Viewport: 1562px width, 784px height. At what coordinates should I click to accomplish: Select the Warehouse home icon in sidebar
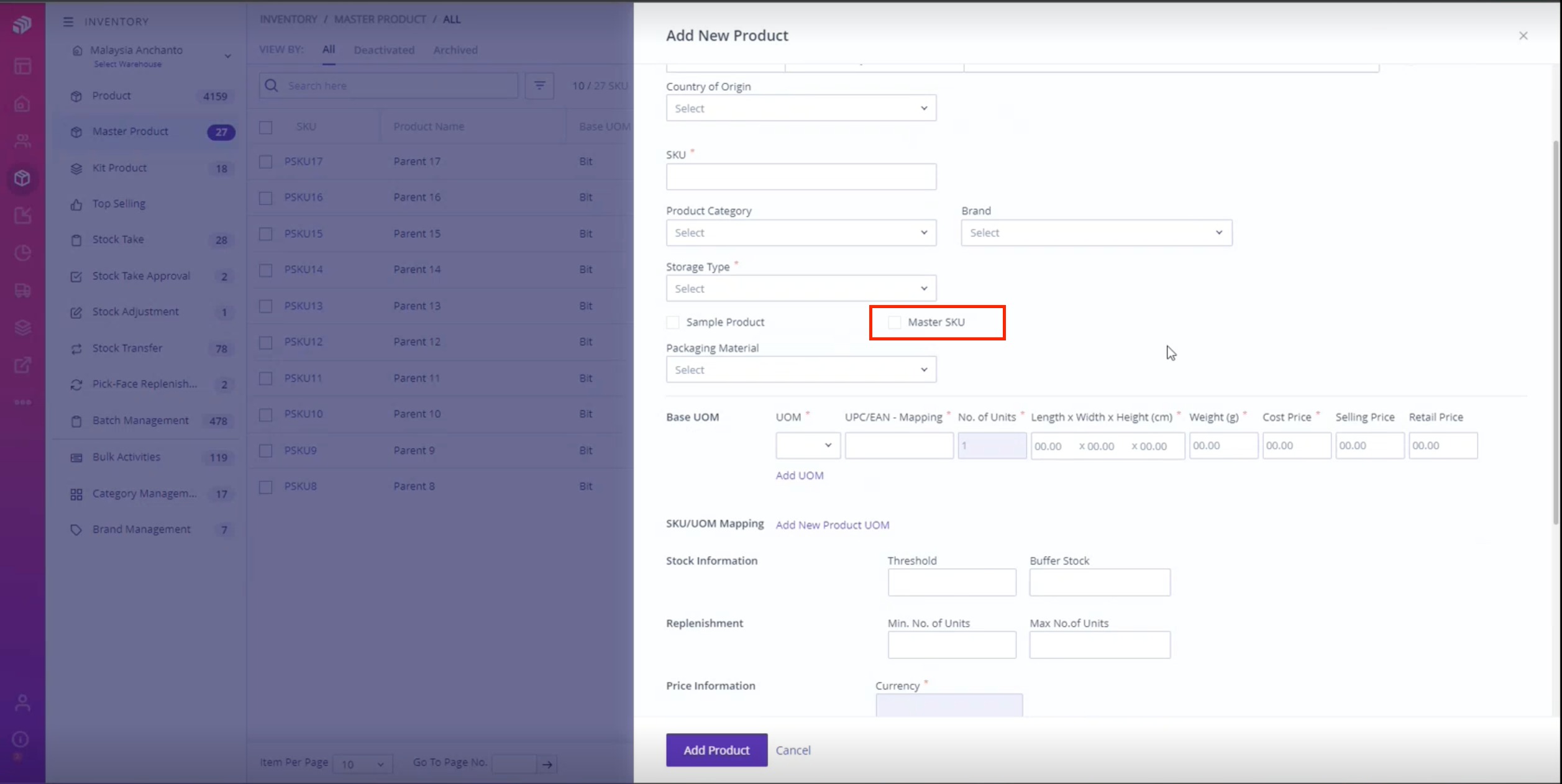(x=22, y=104)
